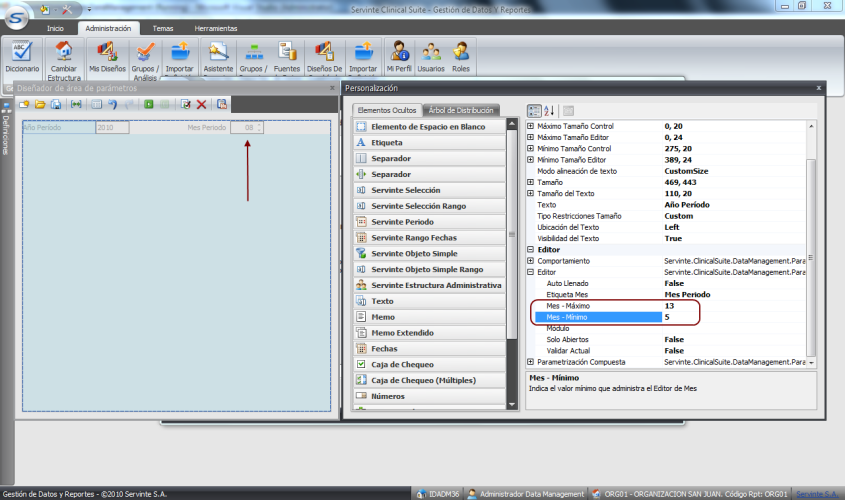Click the red X delete icon in designer toolbar
Image resolution: width=845 pixels, height=500 pixels.
pyautogui.click(x=201, y=104)
